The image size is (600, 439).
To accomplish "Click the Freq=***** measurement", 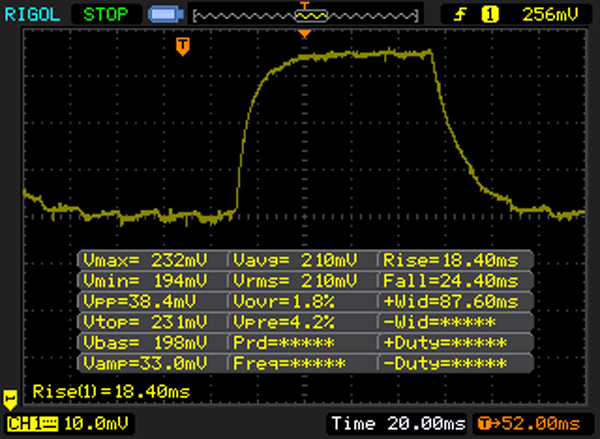I will tap(289, 363).
